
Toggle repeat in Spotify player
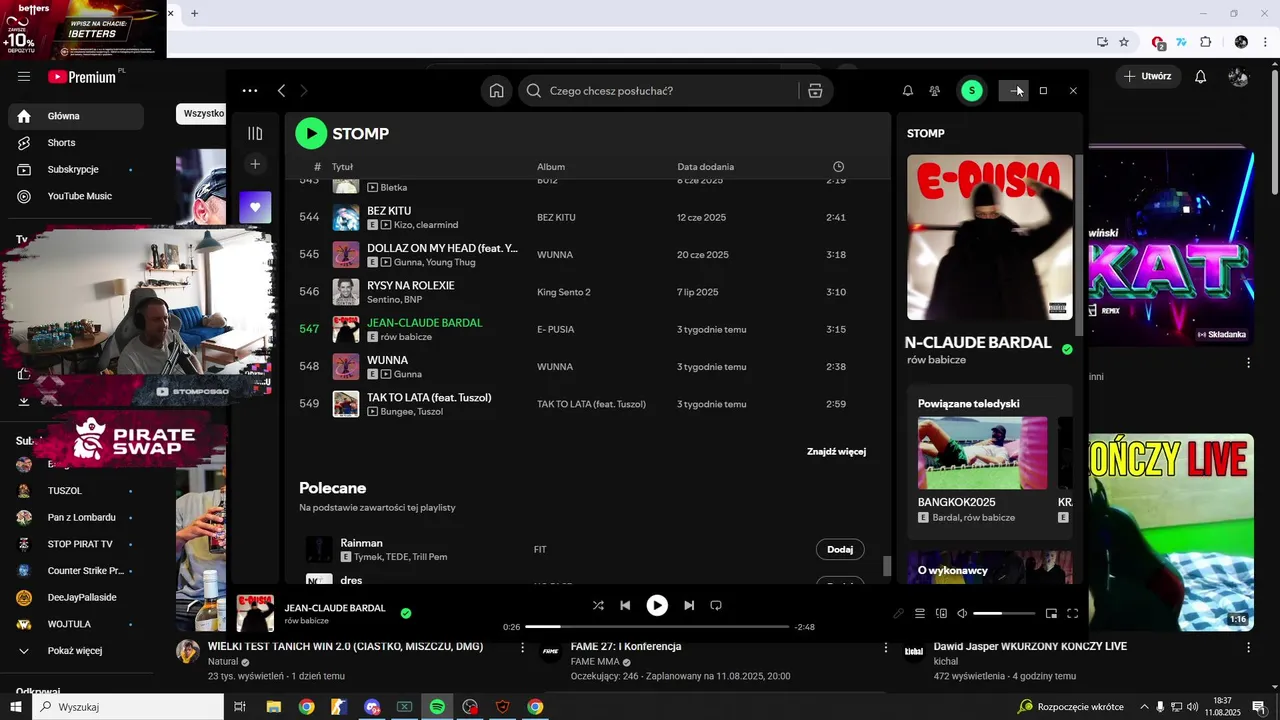click(716, 605)
